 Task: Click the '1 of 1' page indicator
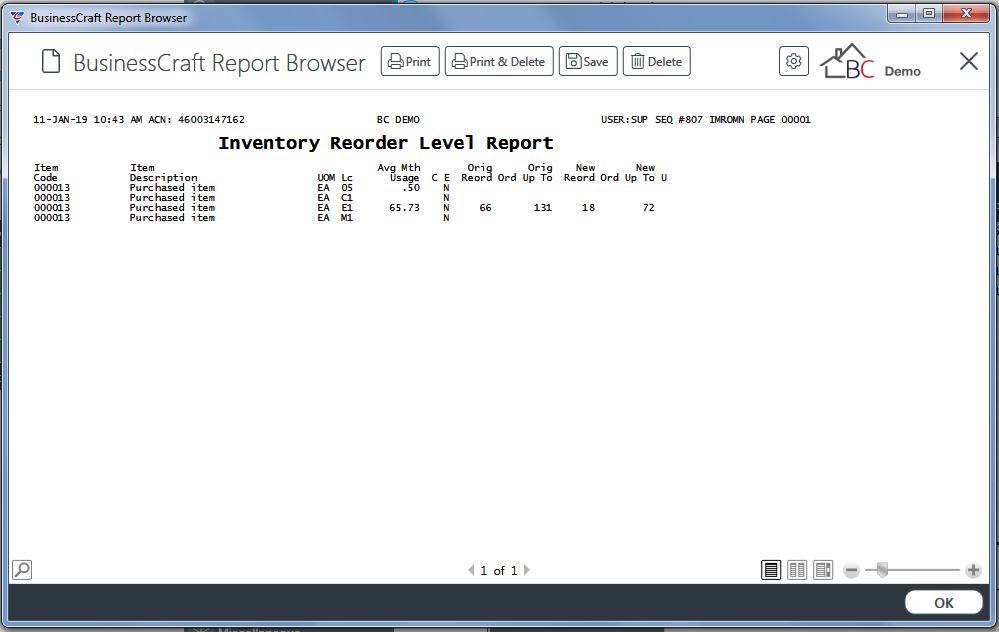(499, 570)
